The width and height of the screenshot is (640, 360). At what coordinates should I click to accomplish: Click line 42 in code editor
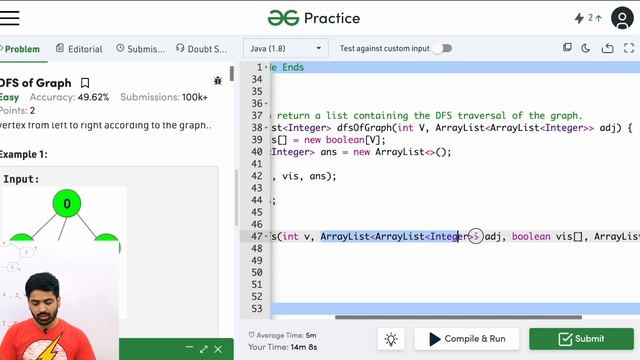[x=455, y=176]
